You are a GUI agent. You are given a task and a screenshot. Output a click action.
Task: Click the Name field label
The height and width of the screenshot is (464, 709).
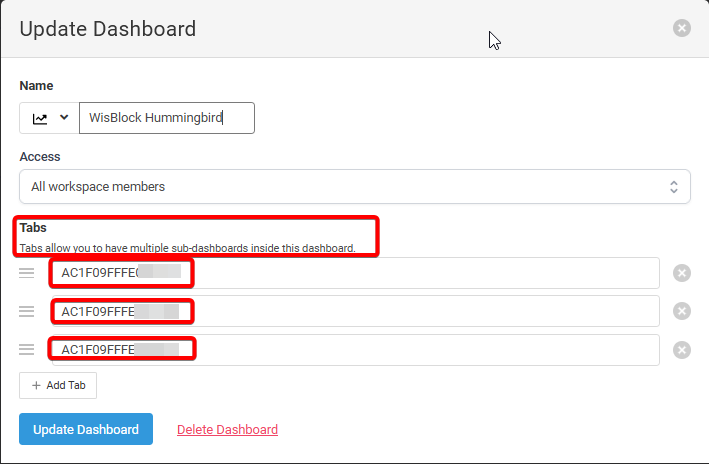[x=36, y=86]
